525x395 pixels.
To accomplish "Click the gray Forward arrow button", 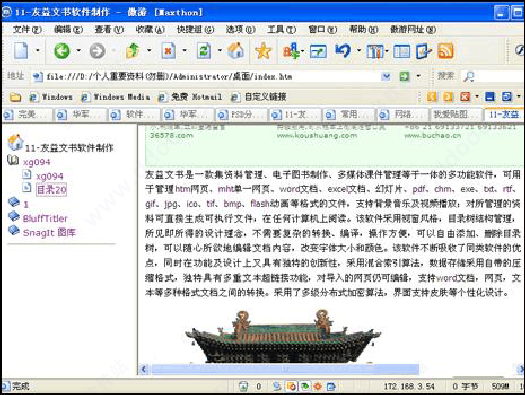I will click(x=97, y=51).
